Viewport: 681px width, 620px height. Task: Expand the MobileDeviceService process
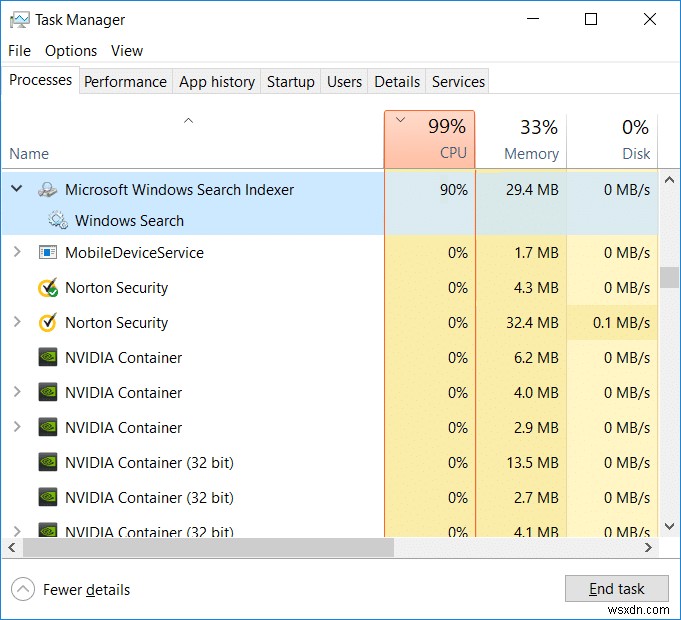point(17,252)
